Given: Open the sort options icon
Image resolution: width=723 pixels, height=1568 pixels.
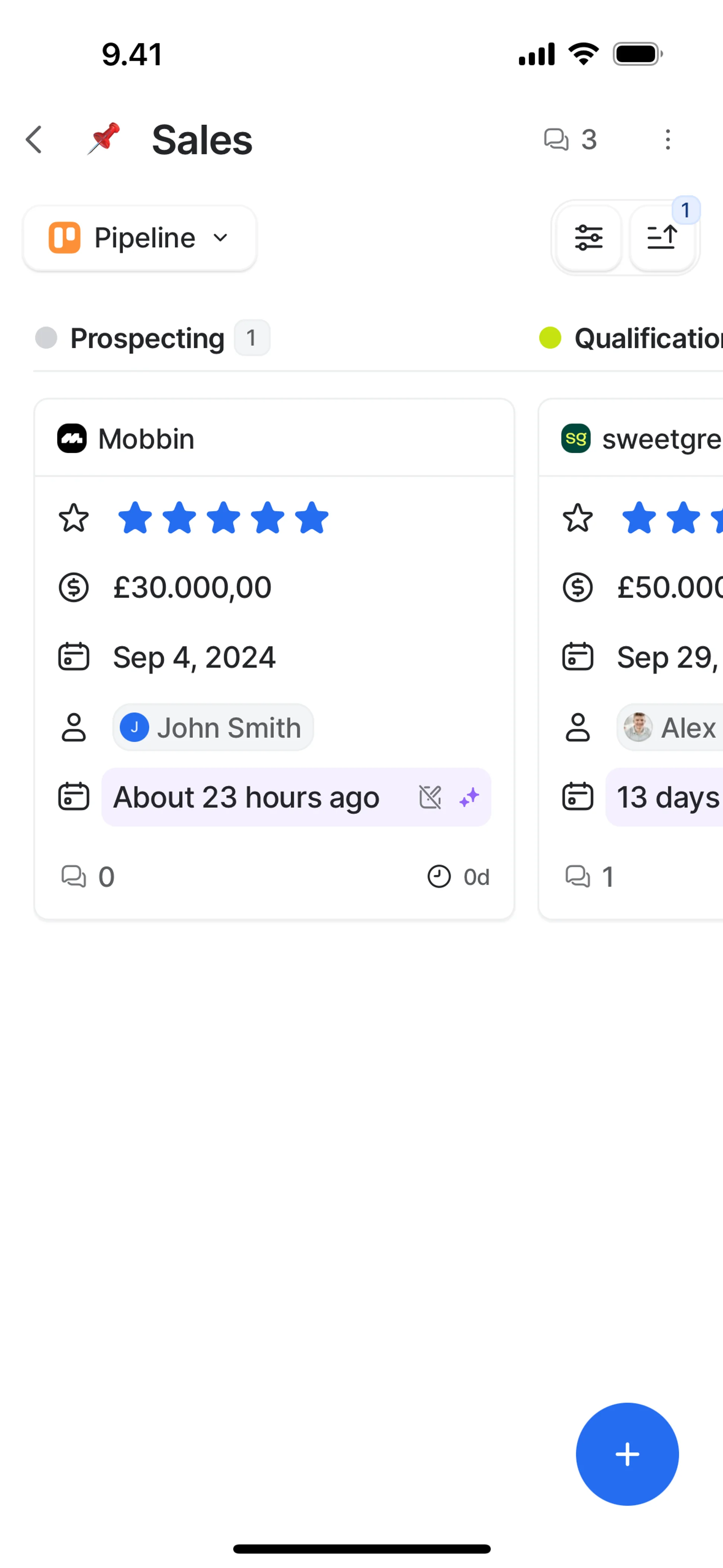Looking at the screenshot, I should (x=662, y=238).
